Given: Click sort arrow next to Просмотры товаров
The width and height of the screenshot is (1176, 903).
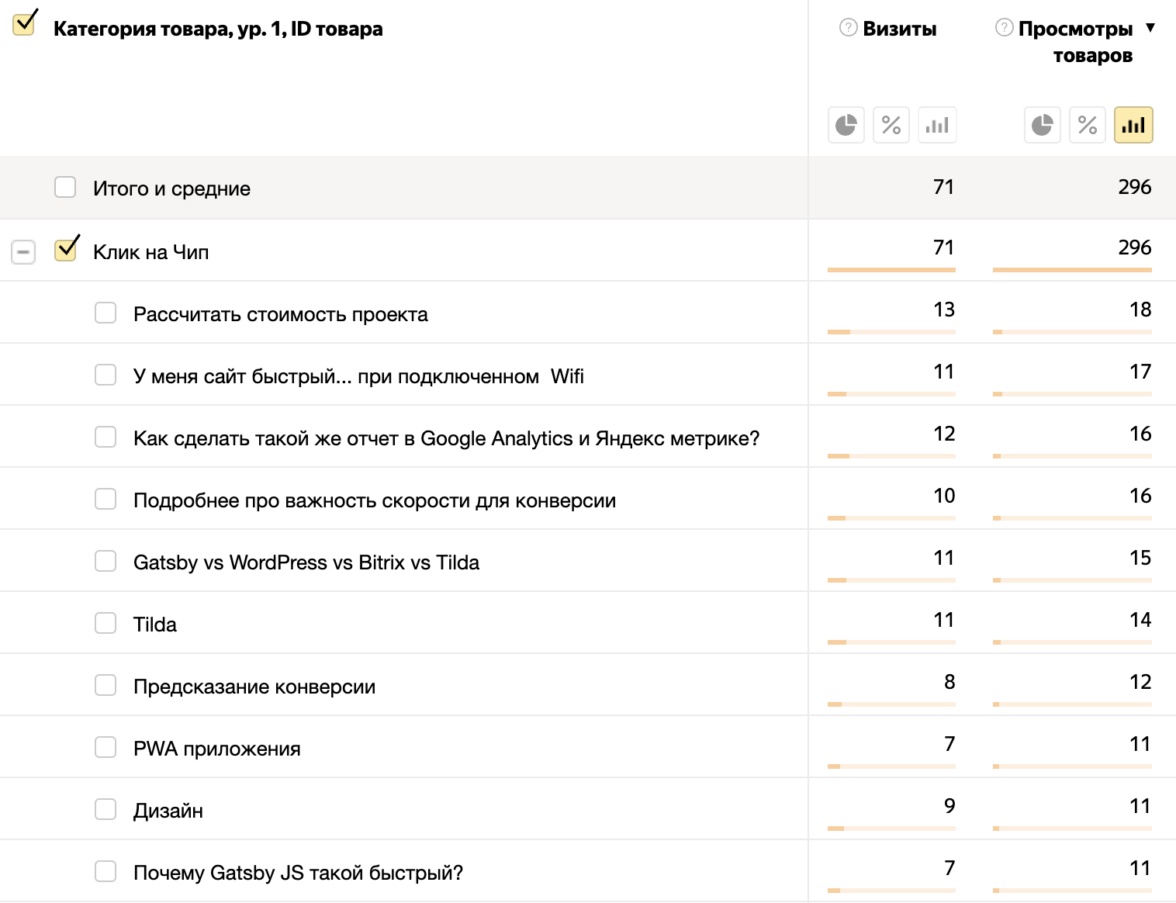Looking at the screenshot, I should click(1150, 28).
